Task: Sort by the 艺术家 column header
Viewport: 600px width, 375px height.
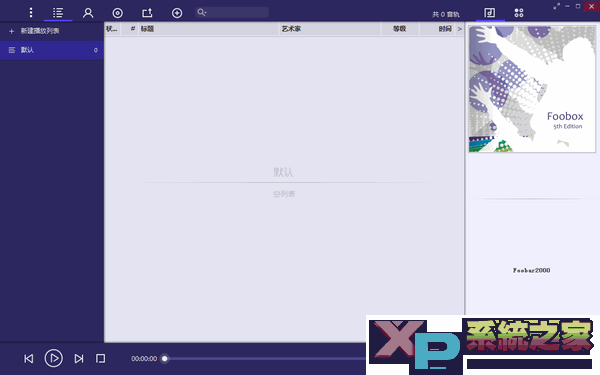Action: (330, 29)
